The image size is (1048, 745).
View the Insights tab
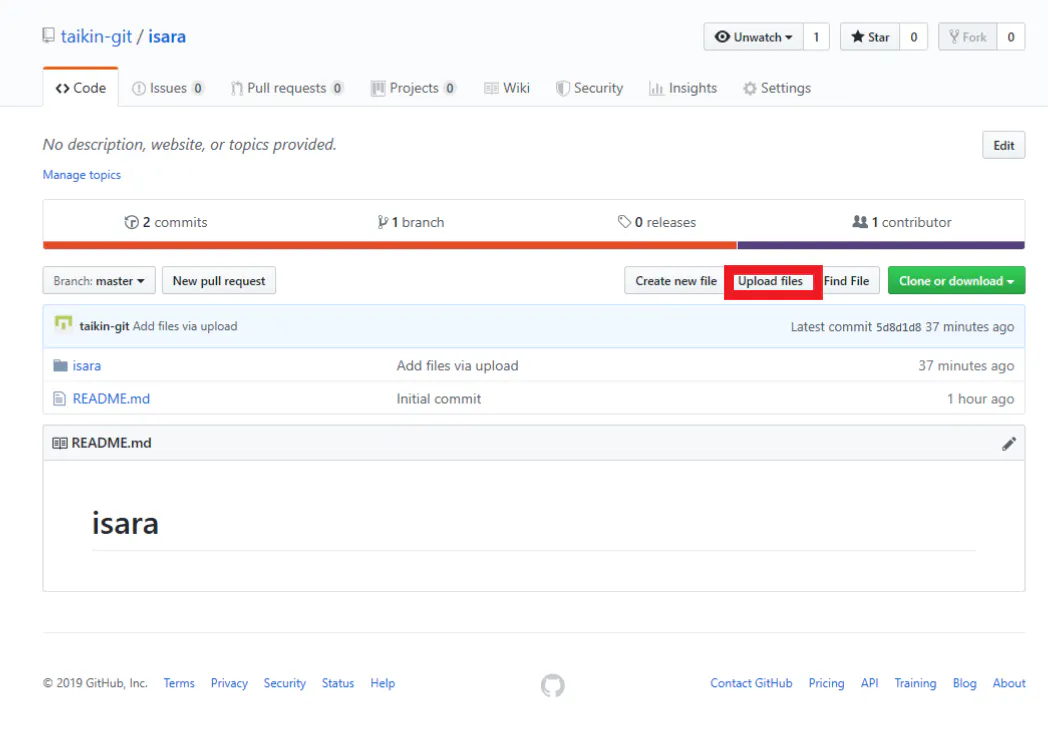(x=683, y=88)
